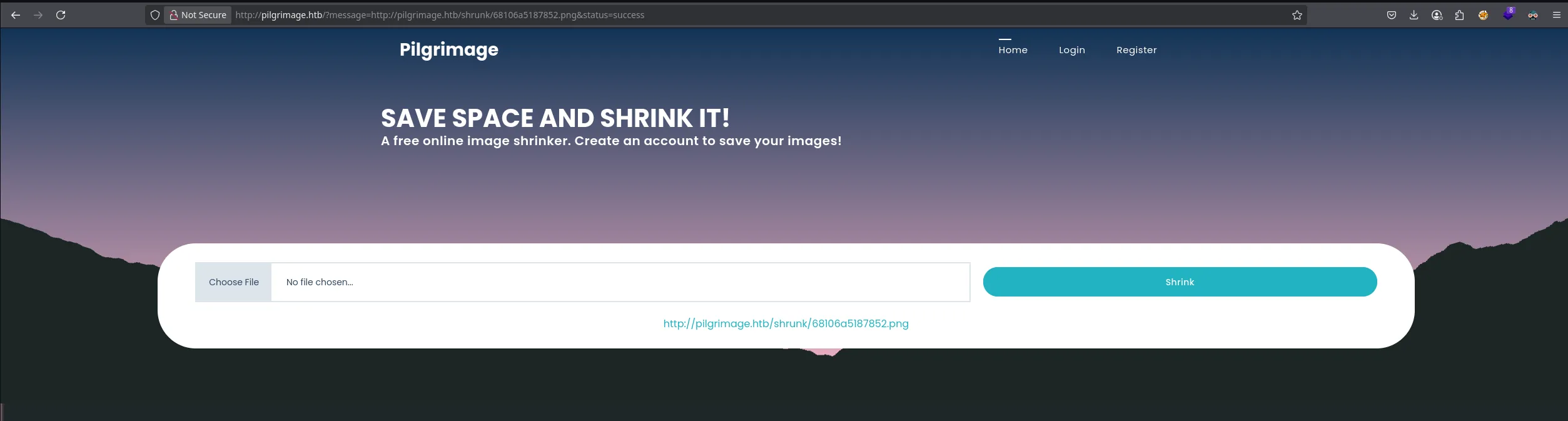Open the Register page
The height and width of the screenshot is (421, 1568).
coord(1136,50)
